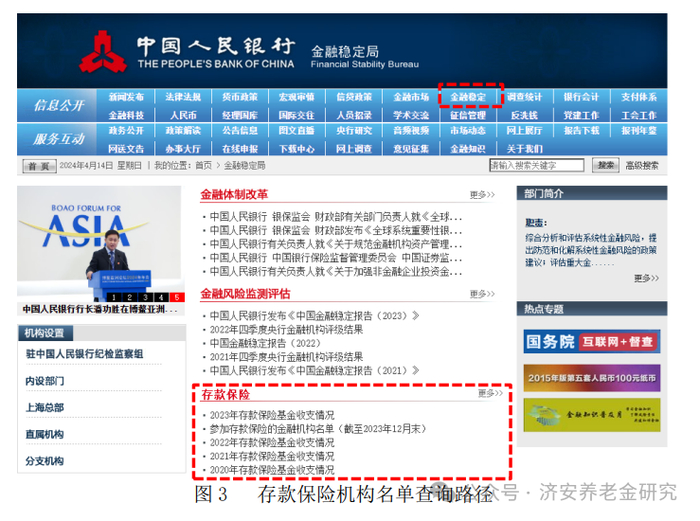Click the 首页 home button
This screenshot has width=700, height=521.
tap(39, 166)
